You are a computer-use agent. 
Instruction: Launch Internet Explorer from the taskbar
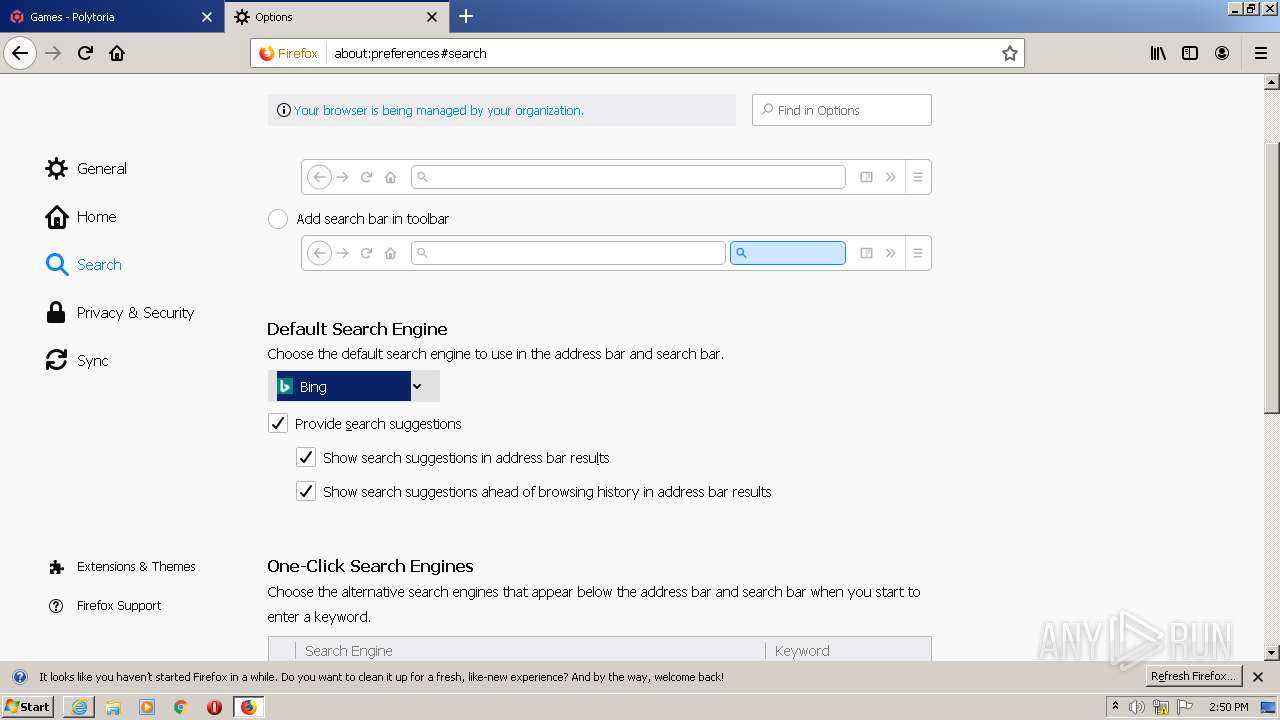(79, 707)
